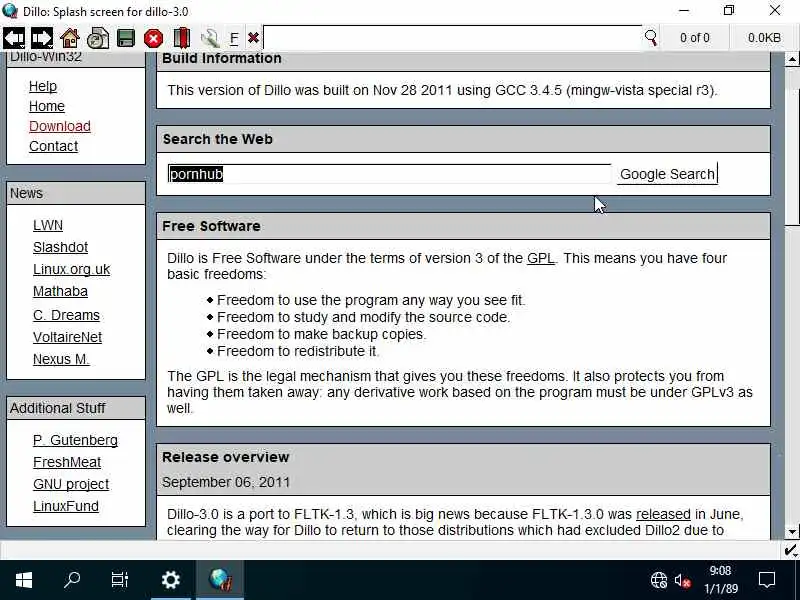The image size is (800, 600).
Task: Open the Nexus M. link
Action: coord(61,359)
